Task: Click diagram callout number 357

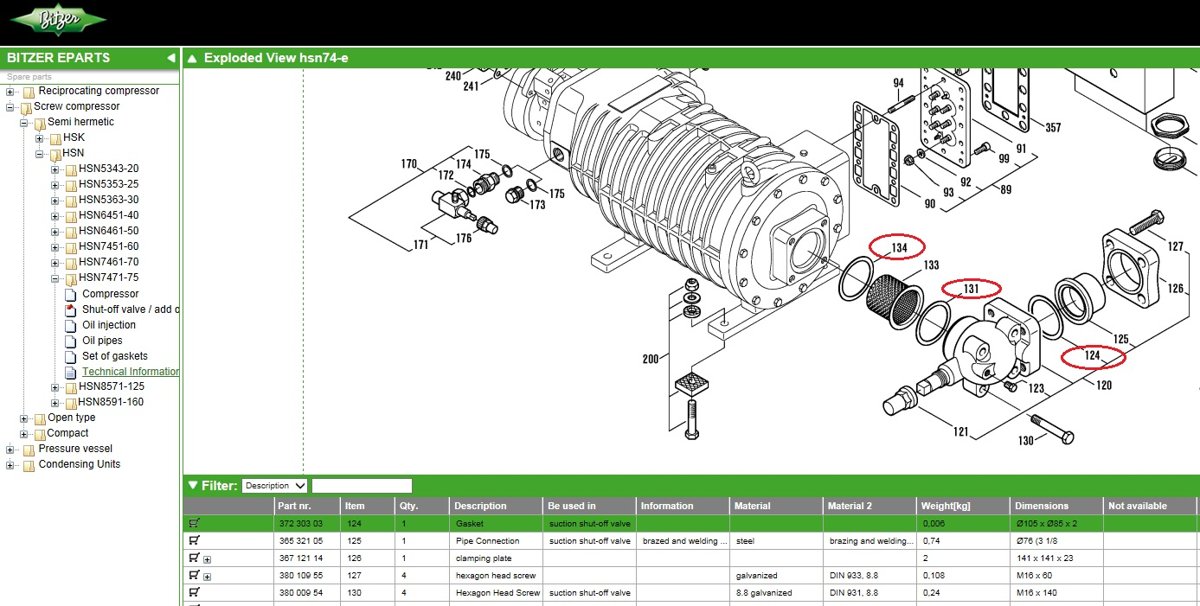Action: point(1053,128)
